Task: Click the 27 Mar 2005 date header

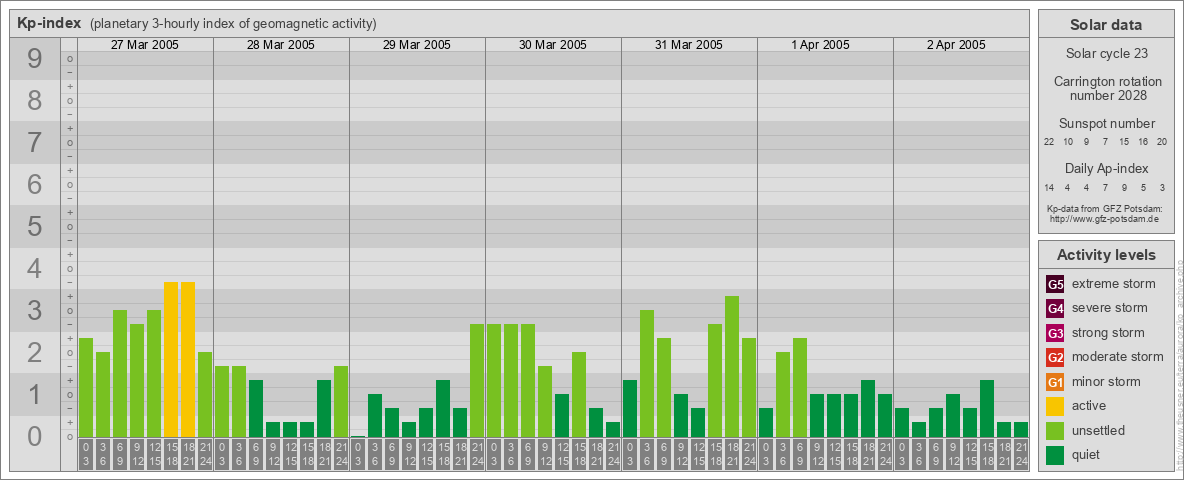Action: click(x=145, y=45)
